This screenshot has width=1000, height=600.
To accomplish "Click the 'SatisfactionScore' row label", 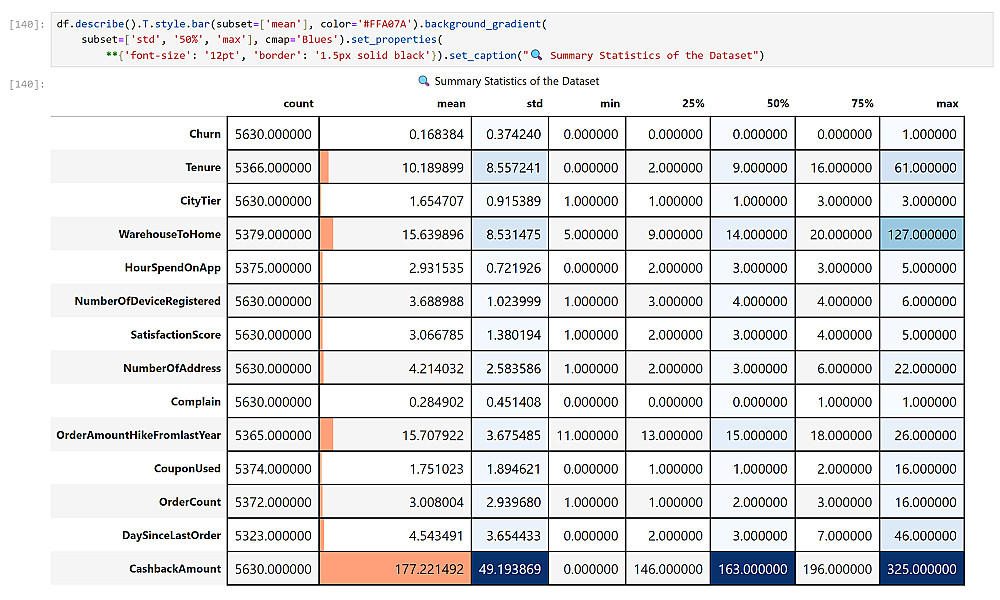I will (x=175, y=335).
